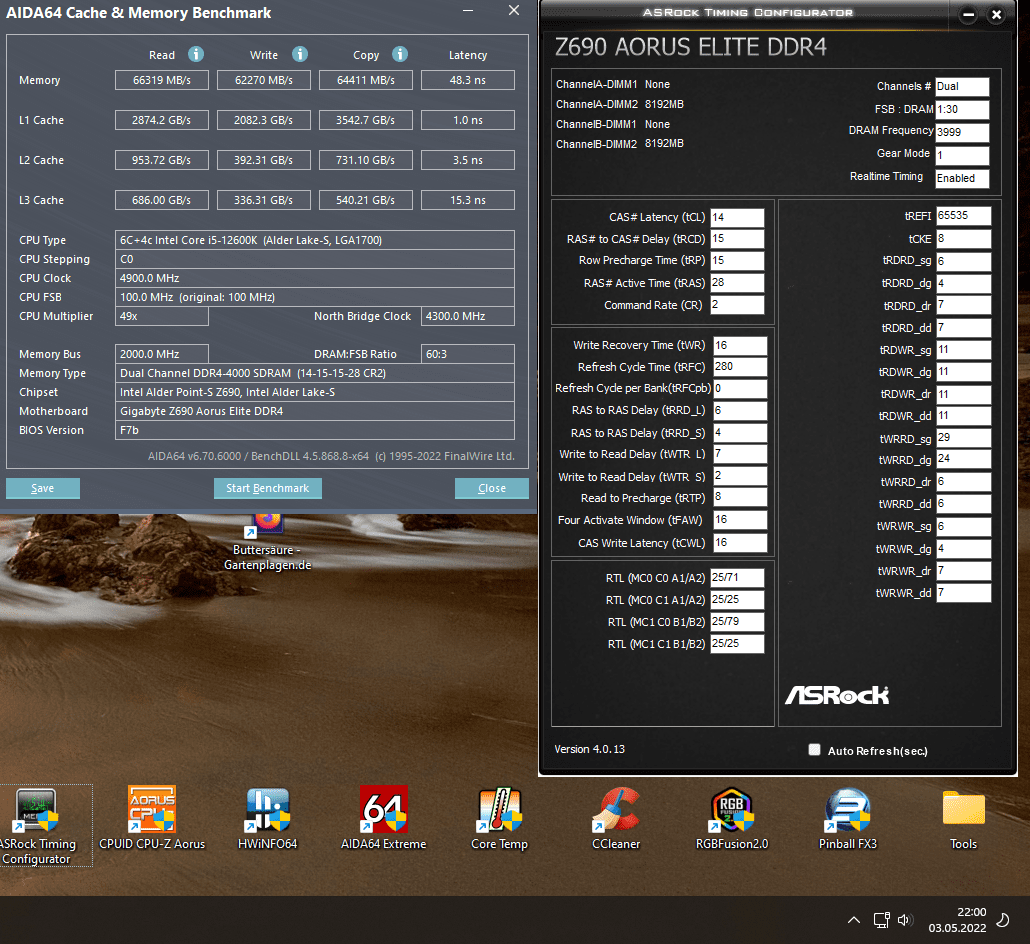This screenshot has width=1030, height=944.
Task: Open ASRock Timing Configurator desktop shortcut
Action: pos(37,826)
